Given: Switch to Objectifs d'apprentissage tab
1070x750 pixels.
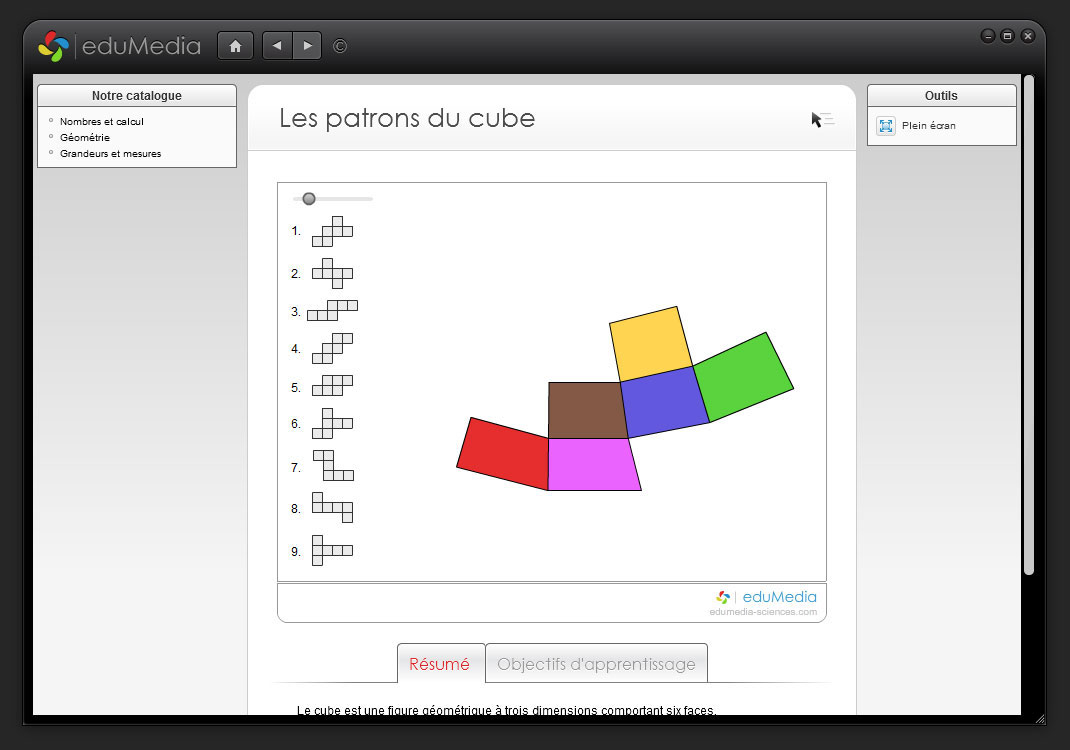Looking at the screenshot, I should click(x=596, y=664).
